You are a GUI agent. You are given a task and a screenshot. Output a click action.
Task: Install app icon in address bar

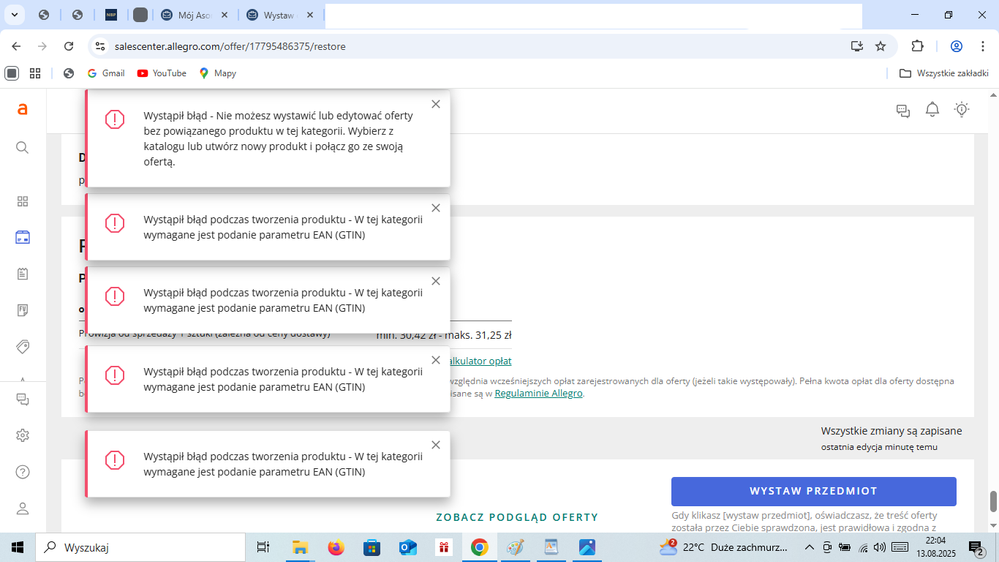tap(857, 46)
